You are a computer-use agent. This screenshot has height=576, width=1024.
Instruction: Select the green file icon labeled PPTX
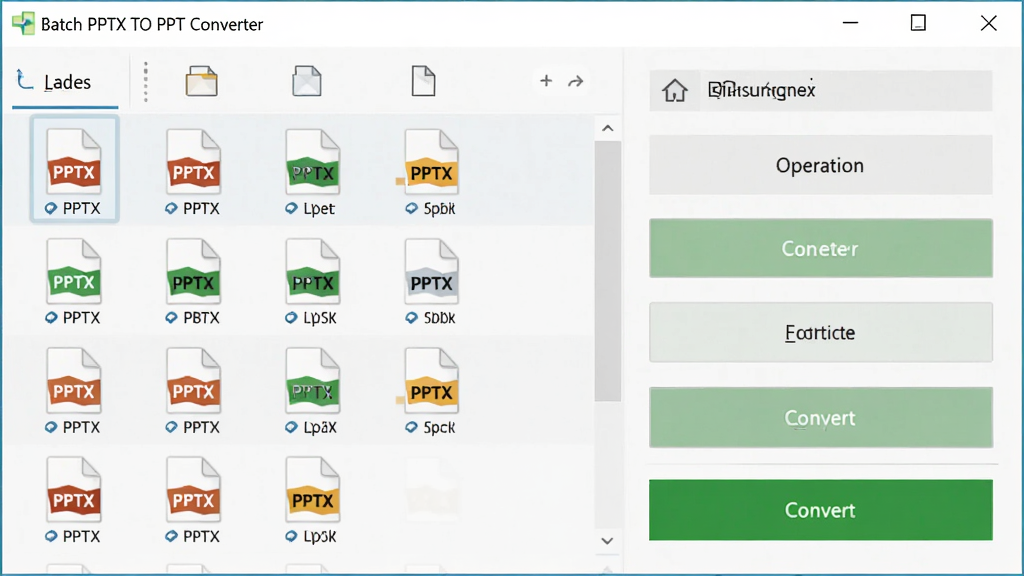(74, 271)
